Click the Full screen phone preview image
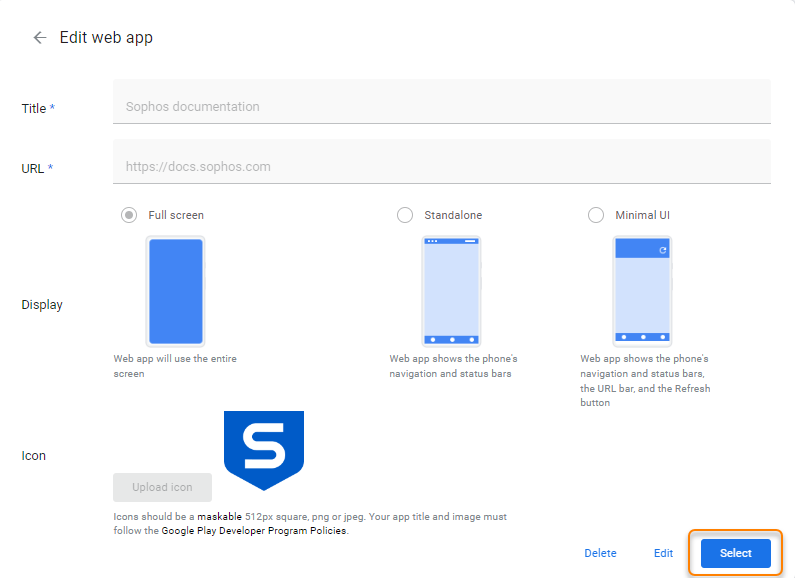Viewport: 795px width, 578px height. (x=176, y=291)
